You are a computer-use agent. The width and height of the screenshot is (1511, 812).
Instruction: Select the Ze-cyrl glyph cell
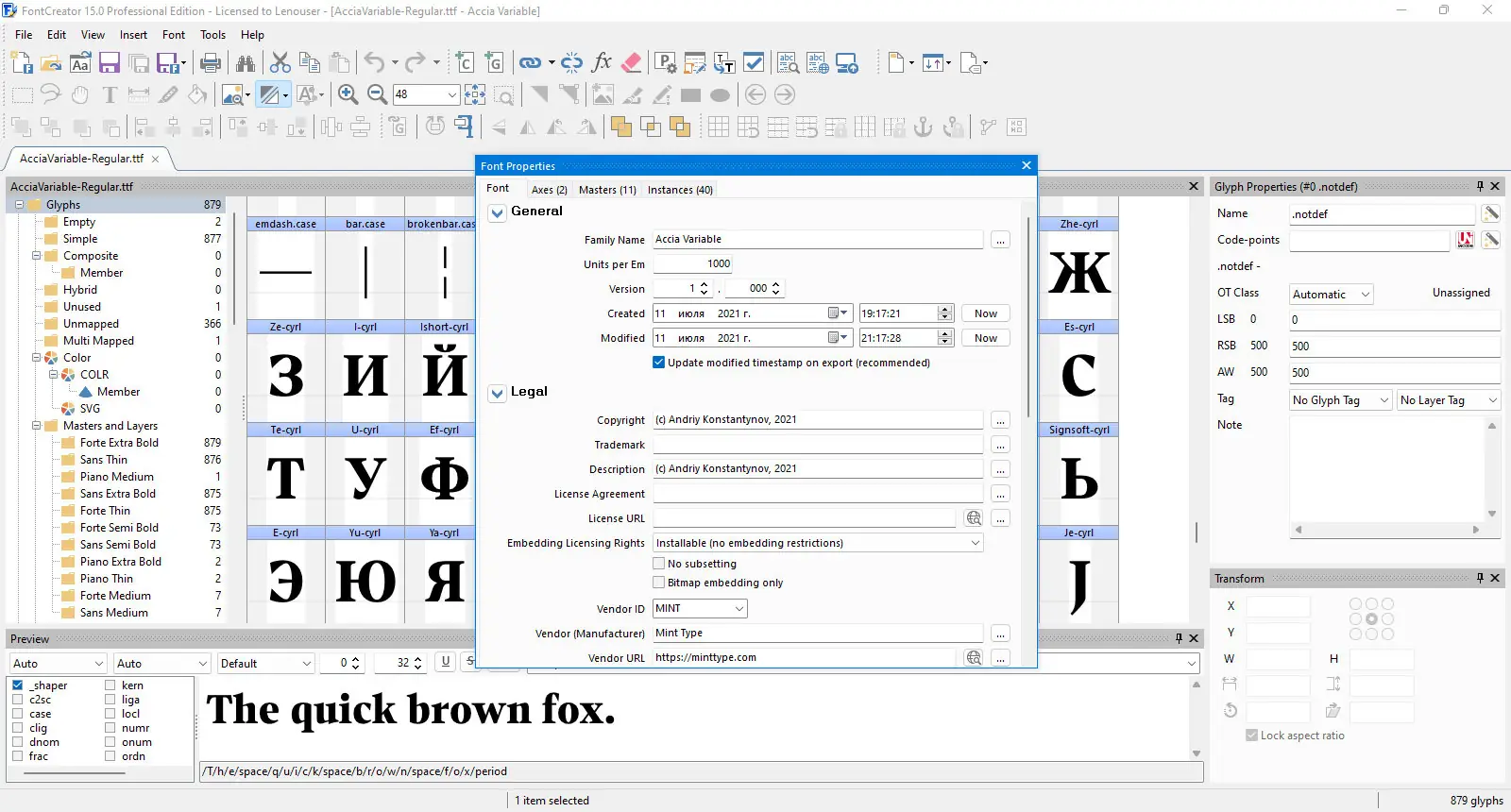click(x=285, y=370)
